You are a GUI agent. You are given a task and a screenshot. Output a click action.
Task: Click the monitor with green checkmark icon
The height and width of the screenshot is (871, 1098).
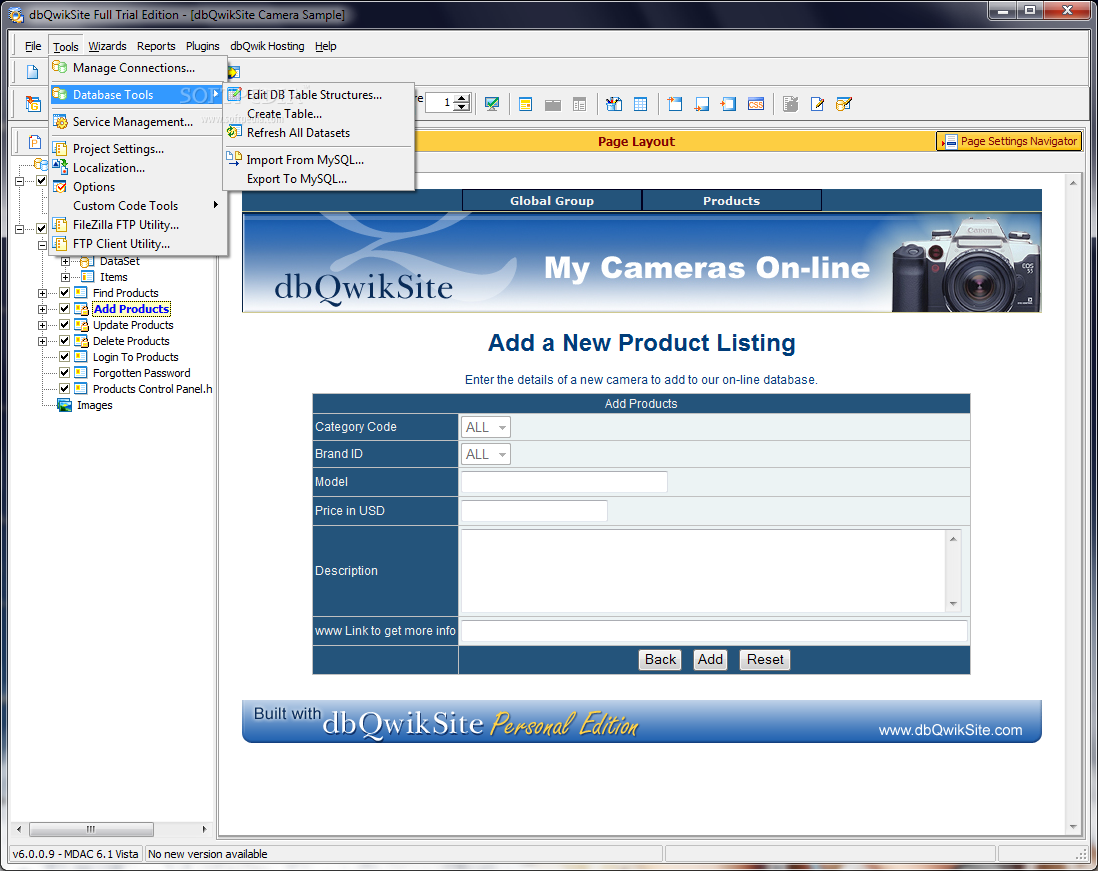[492, 104]
